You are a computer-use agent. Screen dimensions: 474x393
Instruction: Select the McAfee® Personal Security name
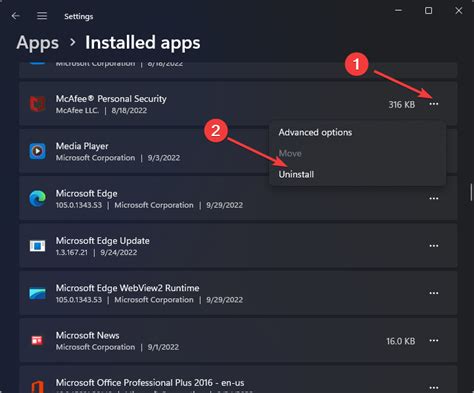[111, 99]
